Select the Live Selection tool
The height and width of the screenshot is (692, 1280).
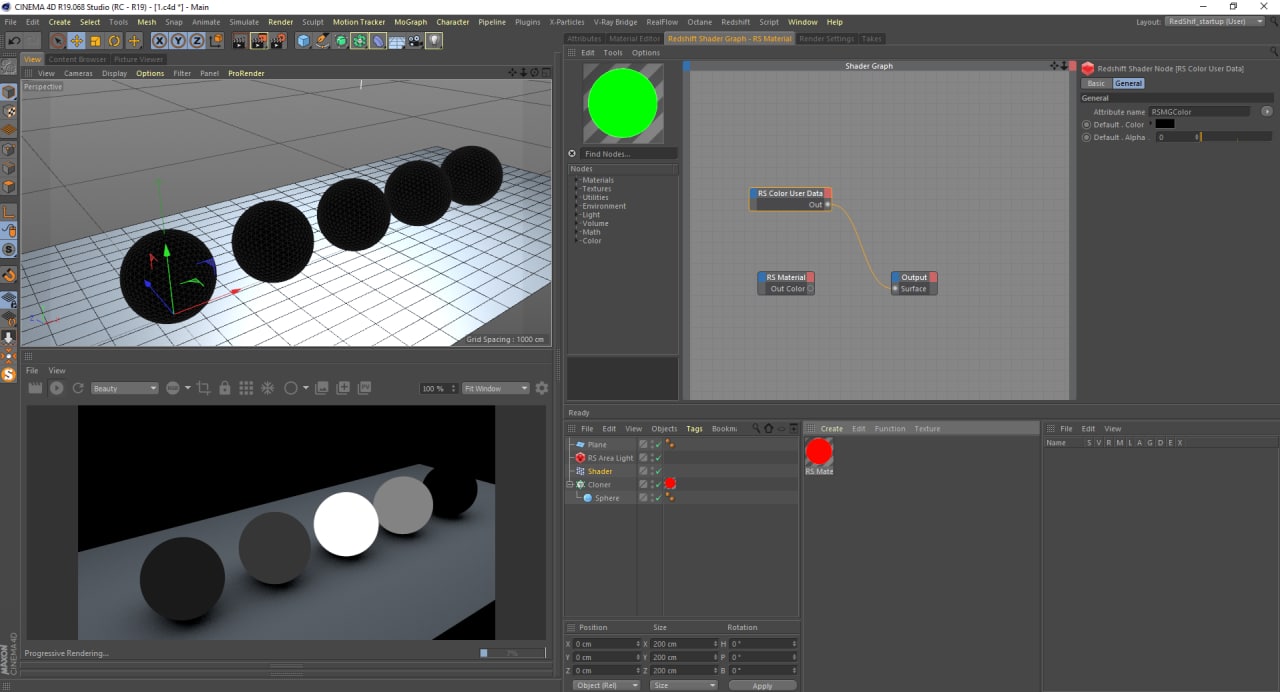pyautogui.click(x=57, y=41)
